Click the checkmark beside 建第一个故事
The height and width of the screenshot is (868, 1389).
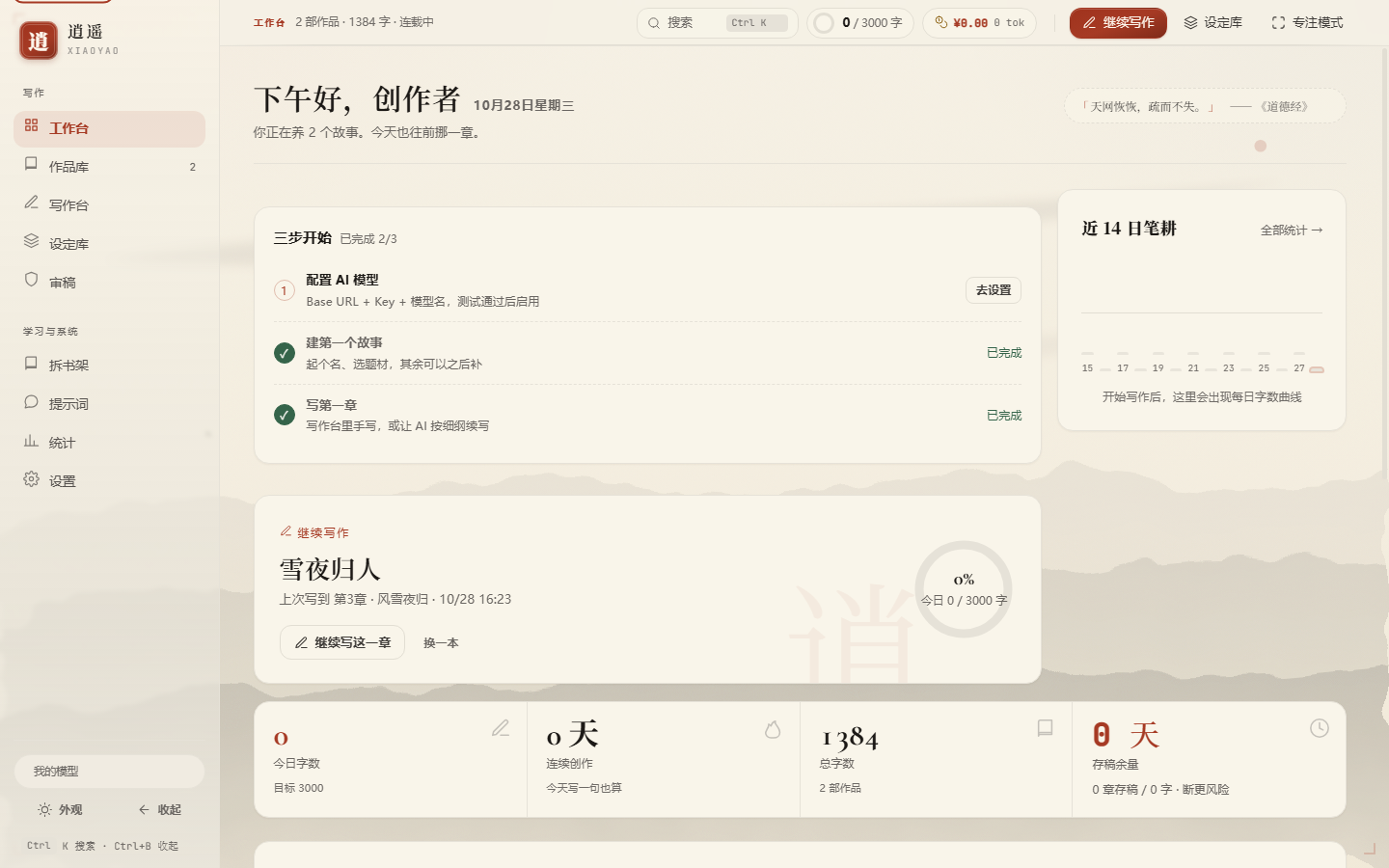(x=284, y=353)
